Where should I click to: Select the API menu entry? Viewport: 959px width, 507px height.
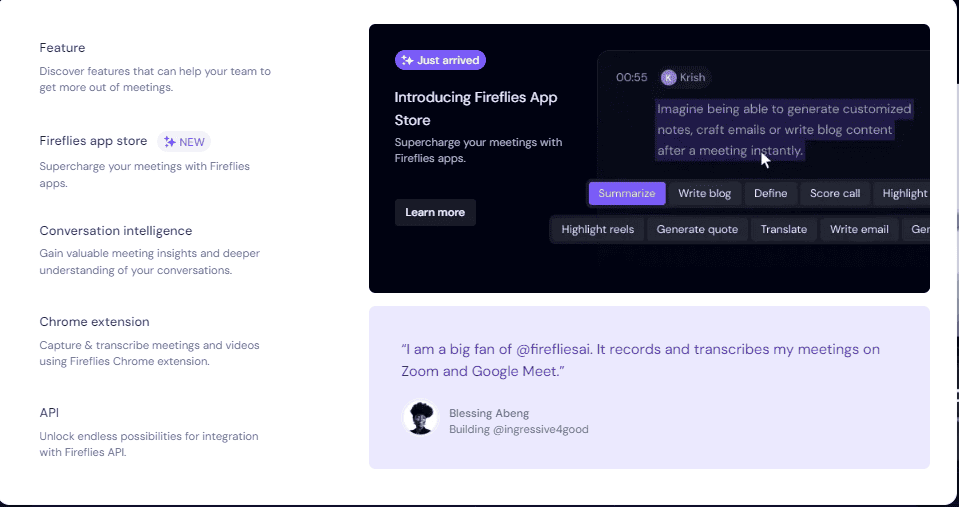coord(50,412)
